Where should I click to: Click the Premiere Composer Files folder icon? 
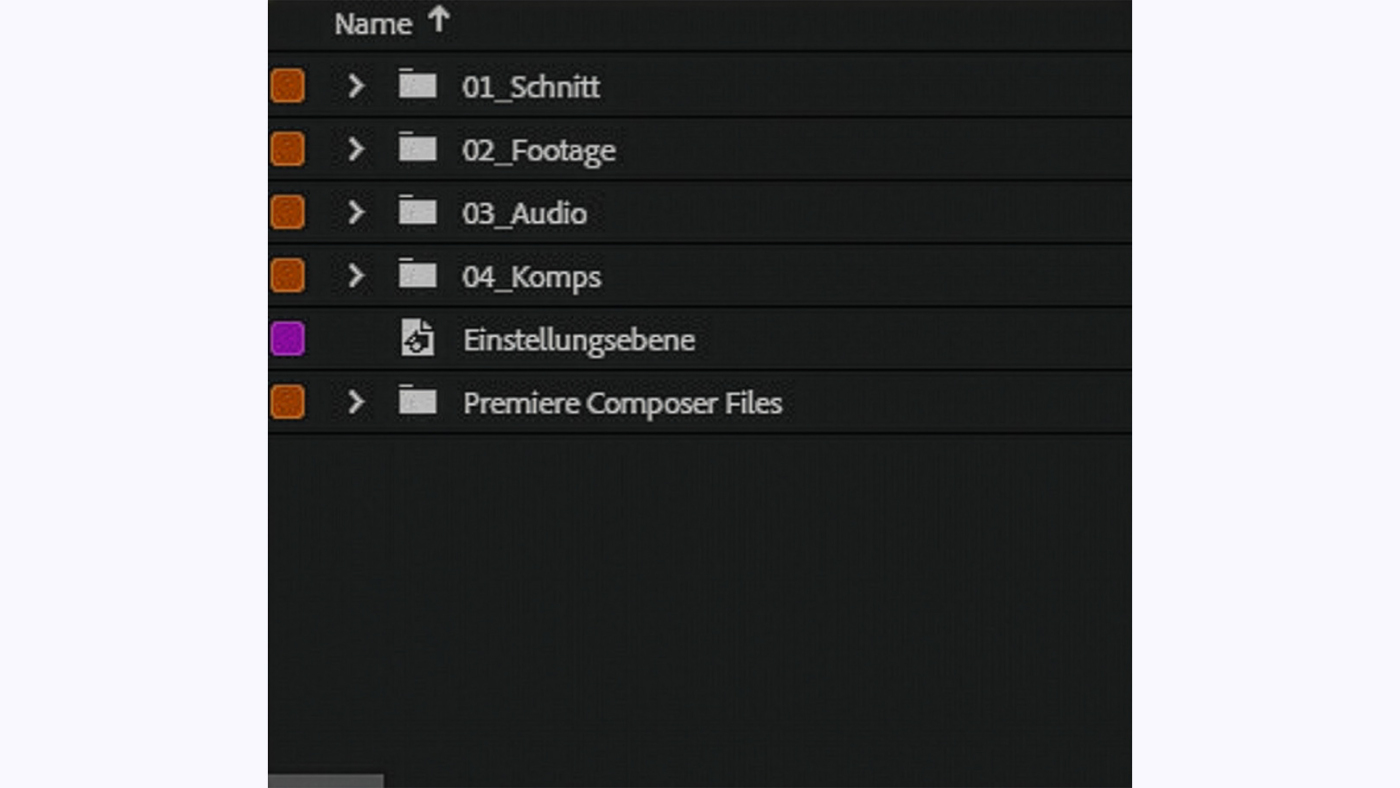tap(417, 402)
